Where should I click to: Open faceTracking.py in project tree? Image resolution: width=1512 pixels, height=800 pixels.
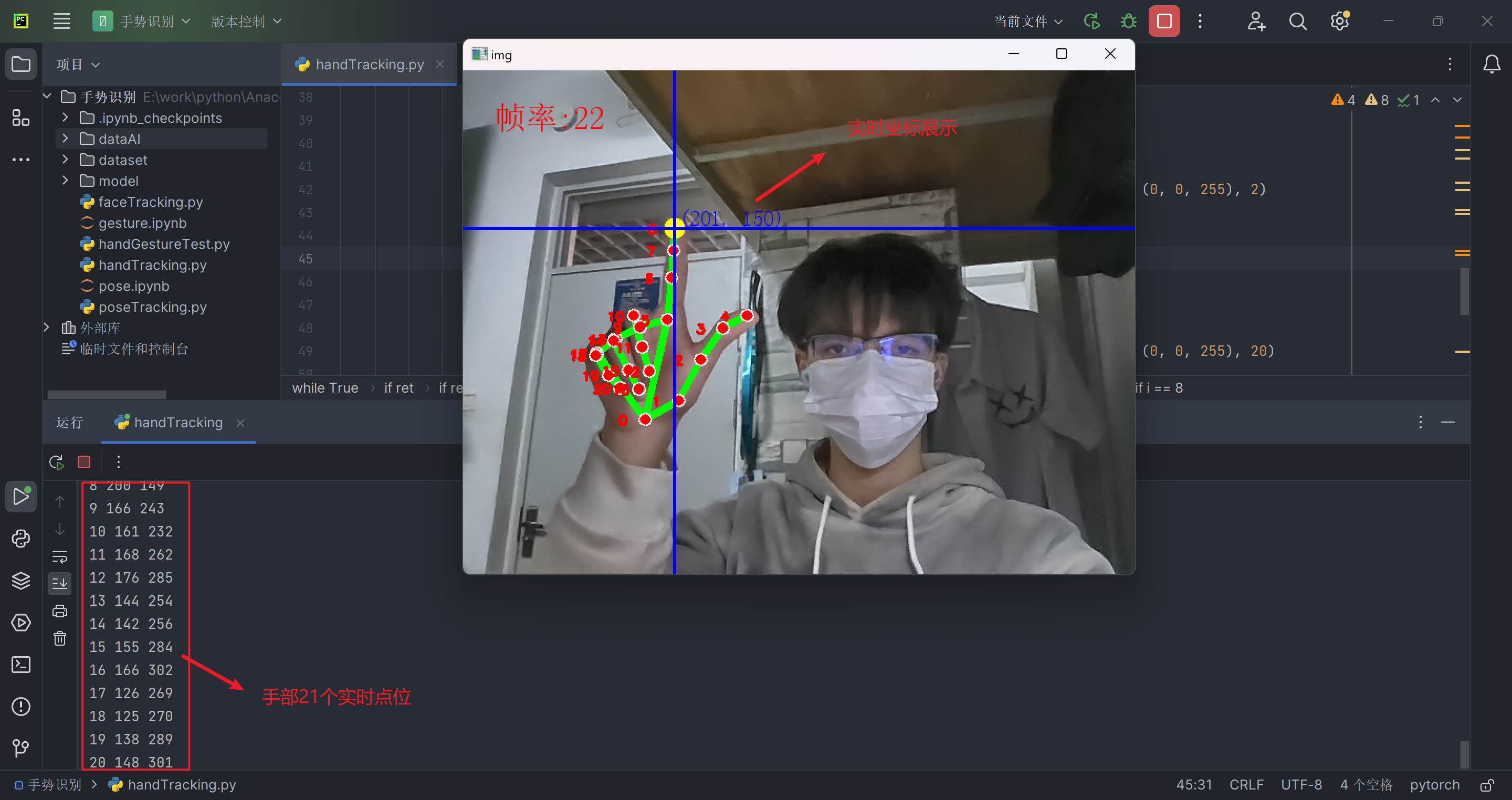tap(150, 202)
